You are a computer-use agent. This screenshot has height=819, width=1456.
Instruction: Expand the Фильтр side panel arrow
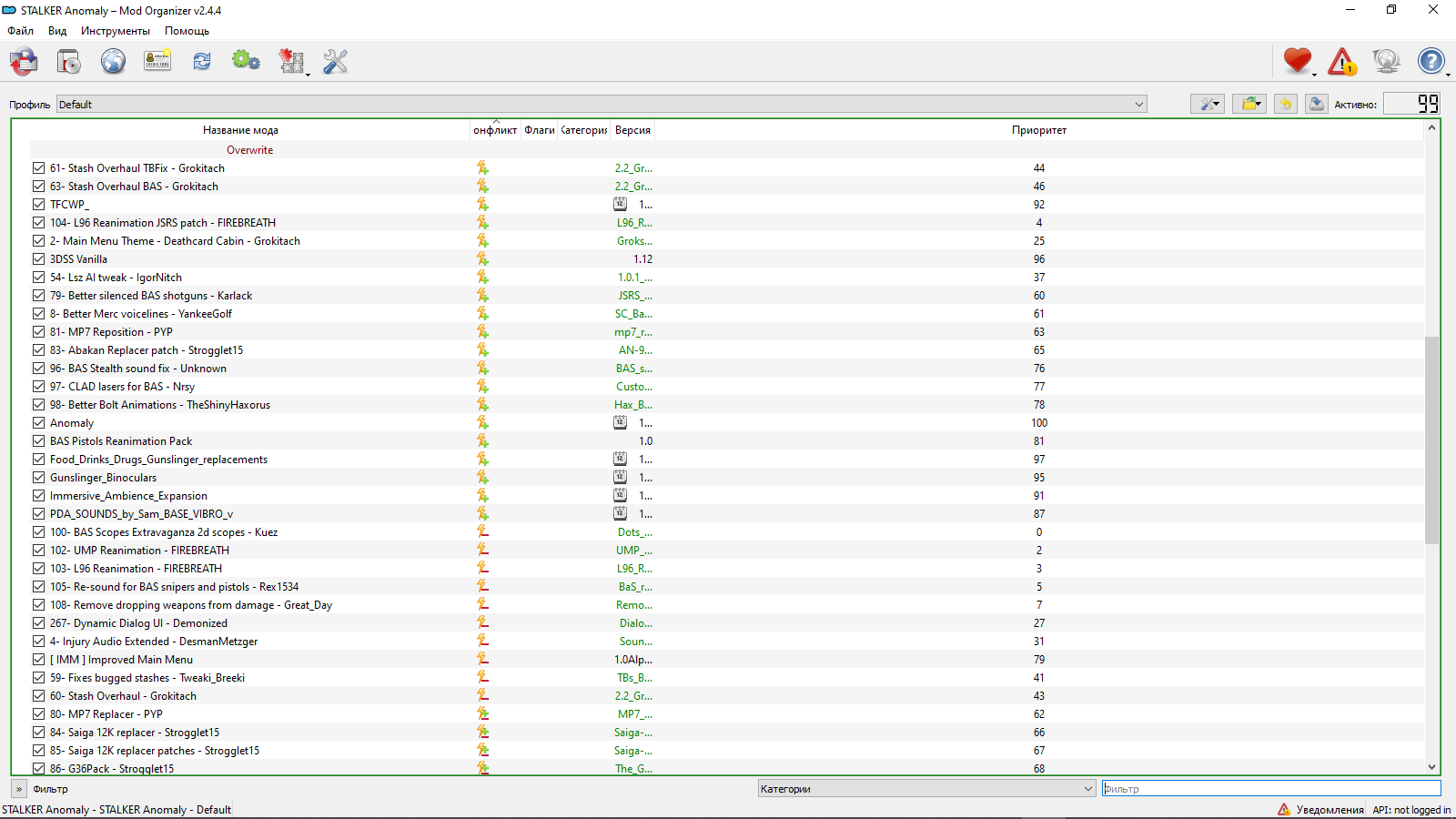[x=19, y=789]
